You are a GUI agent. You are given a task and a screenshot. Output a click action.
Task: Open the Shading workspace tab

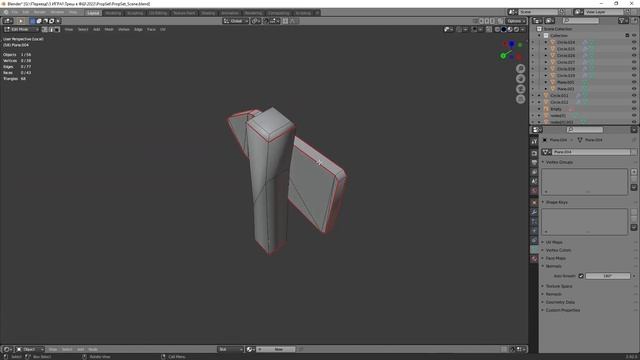coord(208,13)
